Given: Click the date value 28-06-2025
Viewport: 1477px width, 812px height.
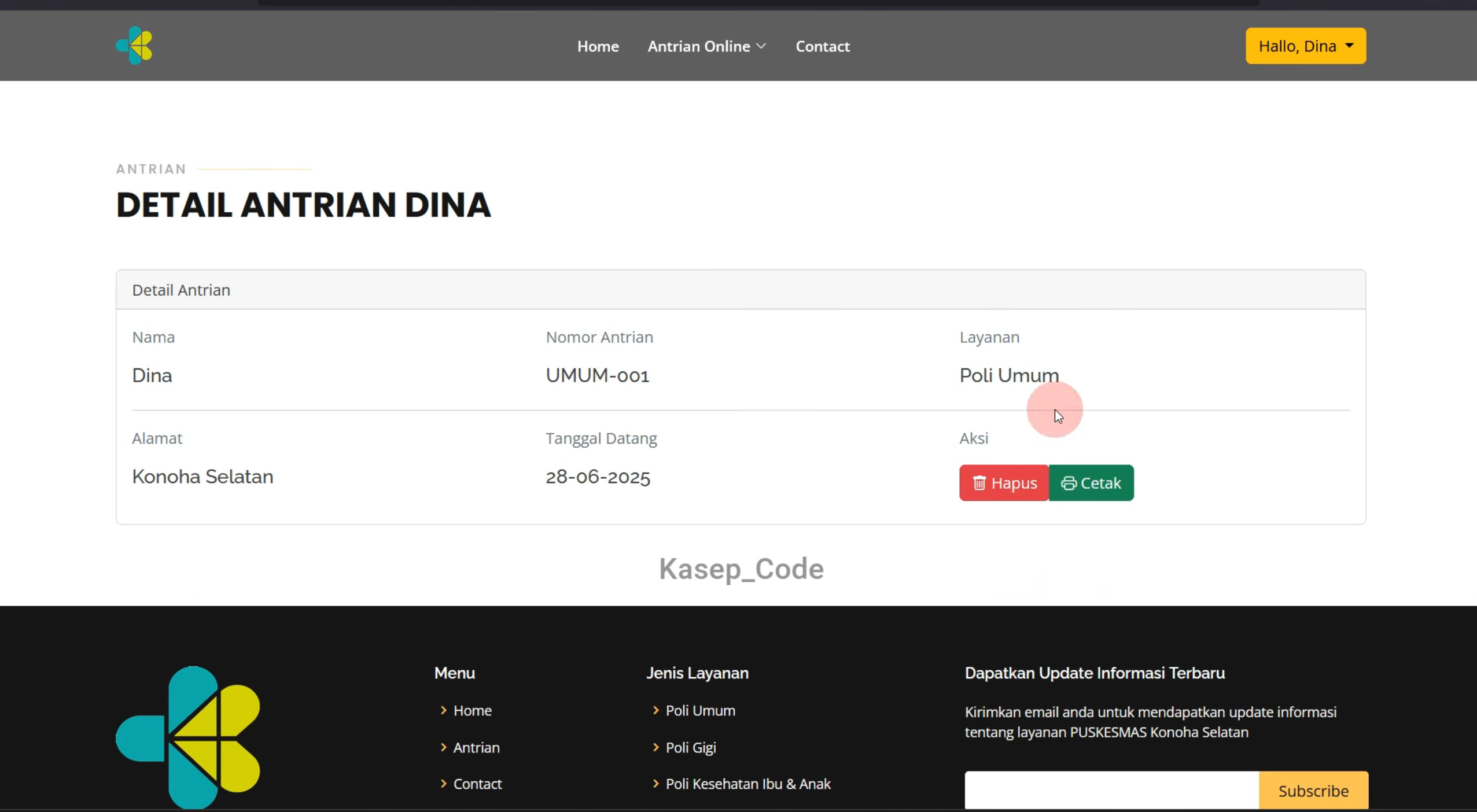Looking at the screenshot, I should pyautogui.click(x=598, y=477).
